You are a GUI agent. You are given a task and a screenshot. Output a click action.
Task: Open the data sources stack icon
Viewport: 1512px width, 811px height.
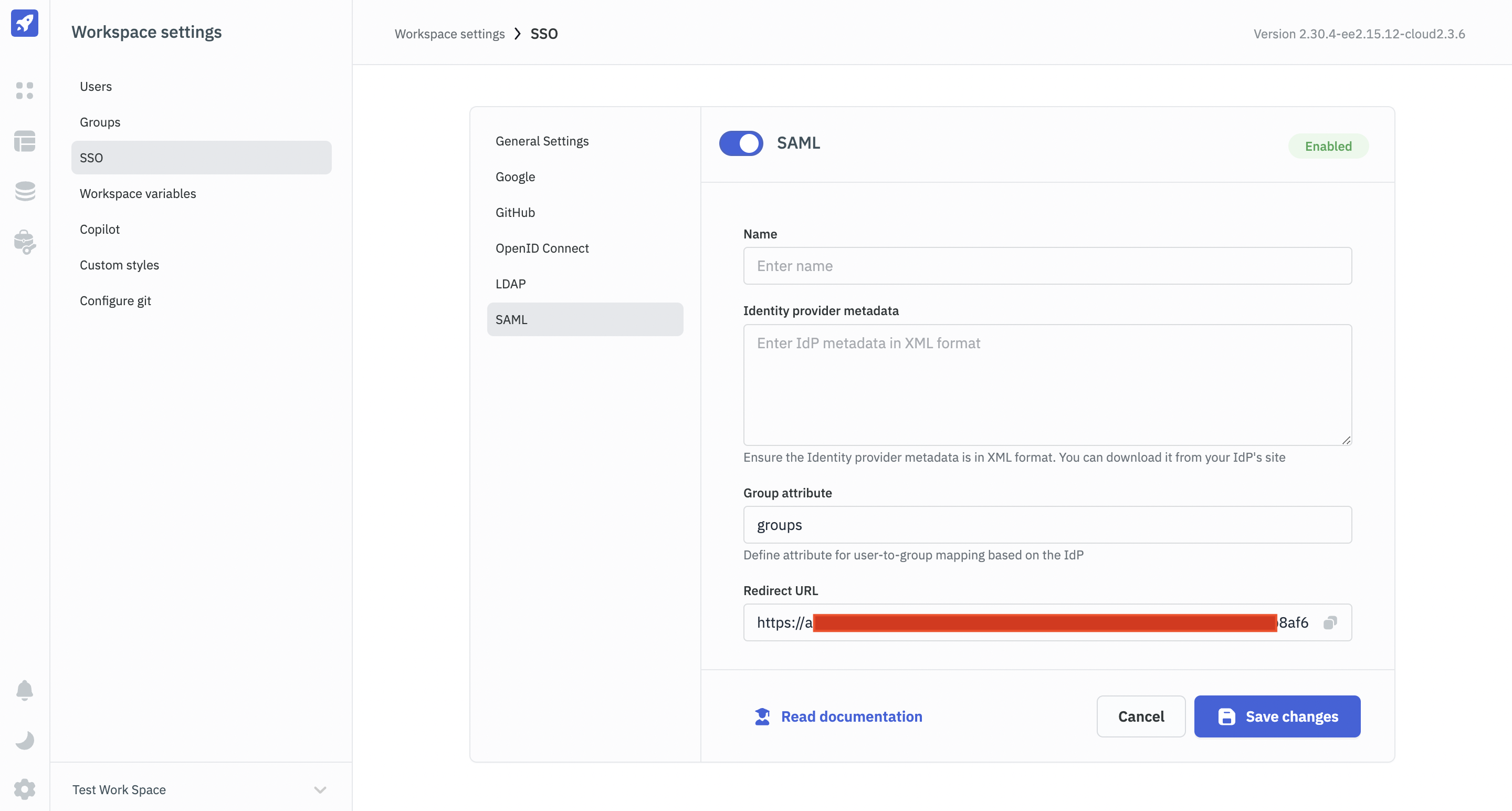click(x=24, y=191)
